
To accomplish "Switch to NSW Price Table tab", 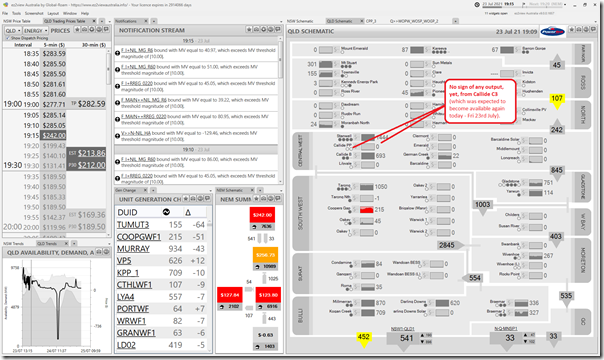I will pyautogui.click(x=17, y=21).
